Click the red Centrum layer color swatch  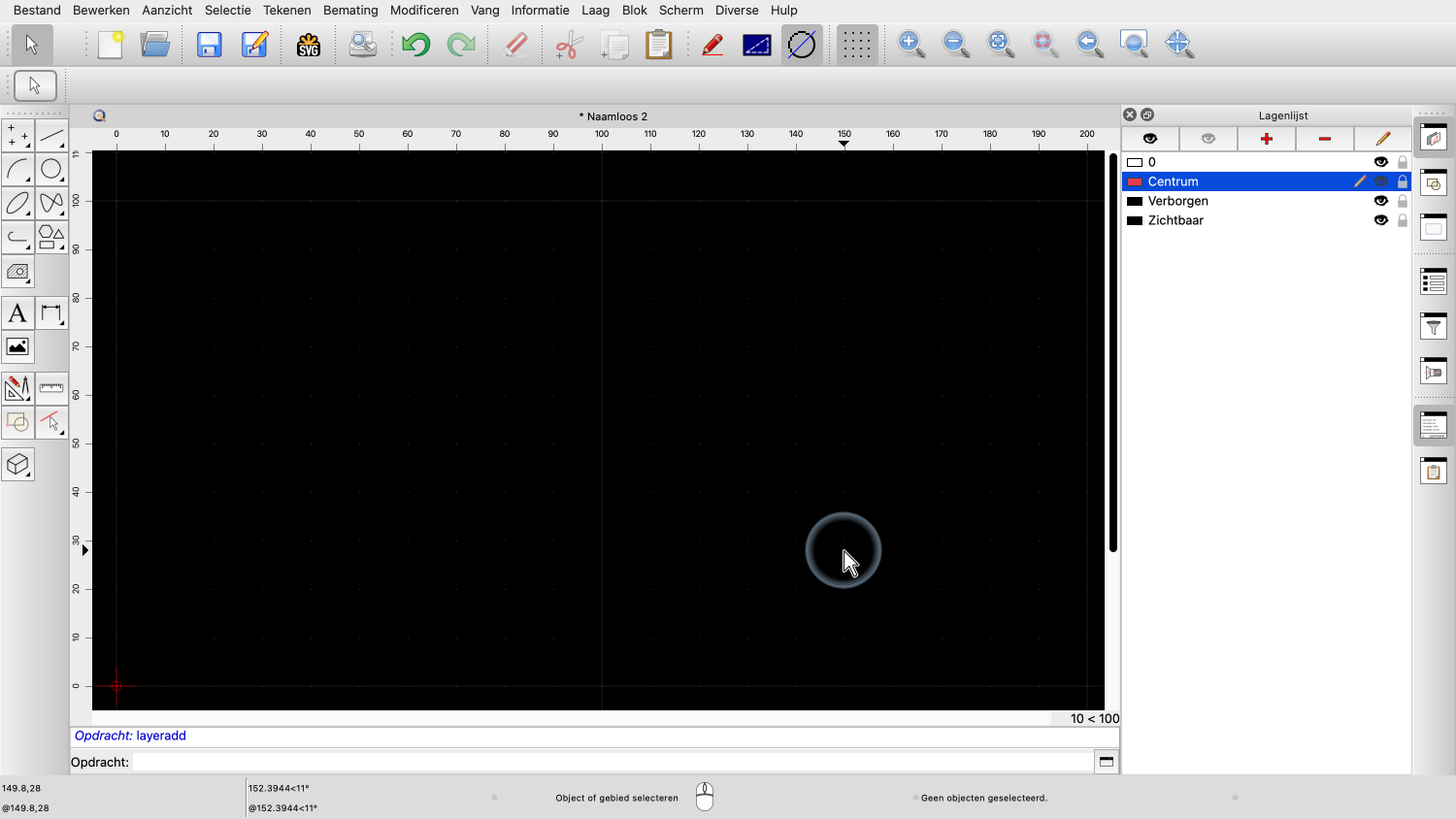(1134, 181)
